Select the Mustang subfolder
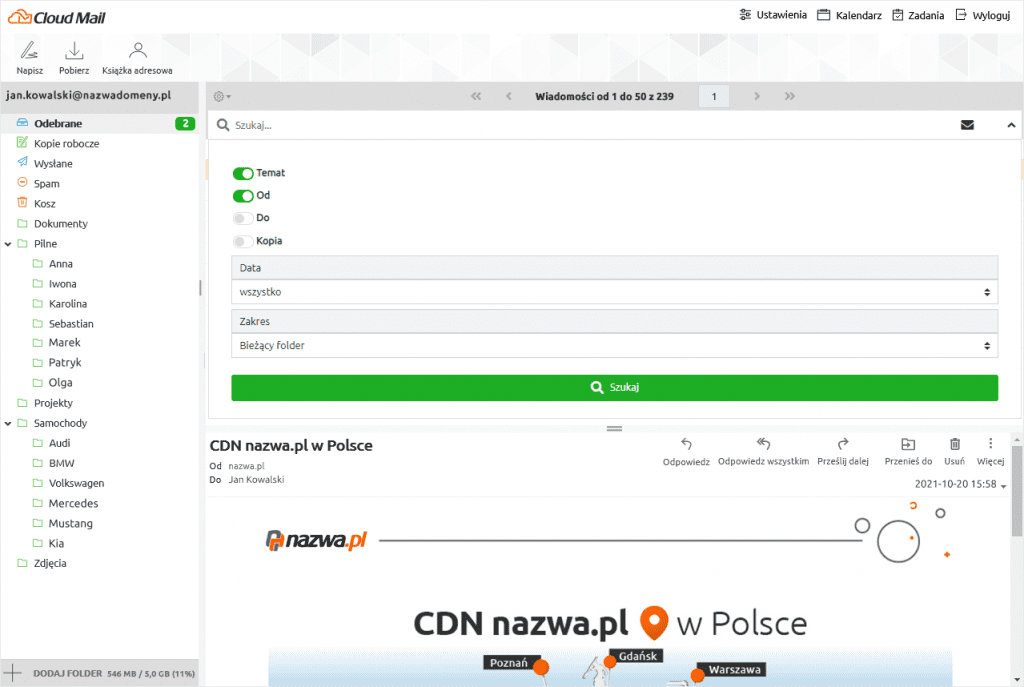 pyautogui.click(x=70, y=523)
